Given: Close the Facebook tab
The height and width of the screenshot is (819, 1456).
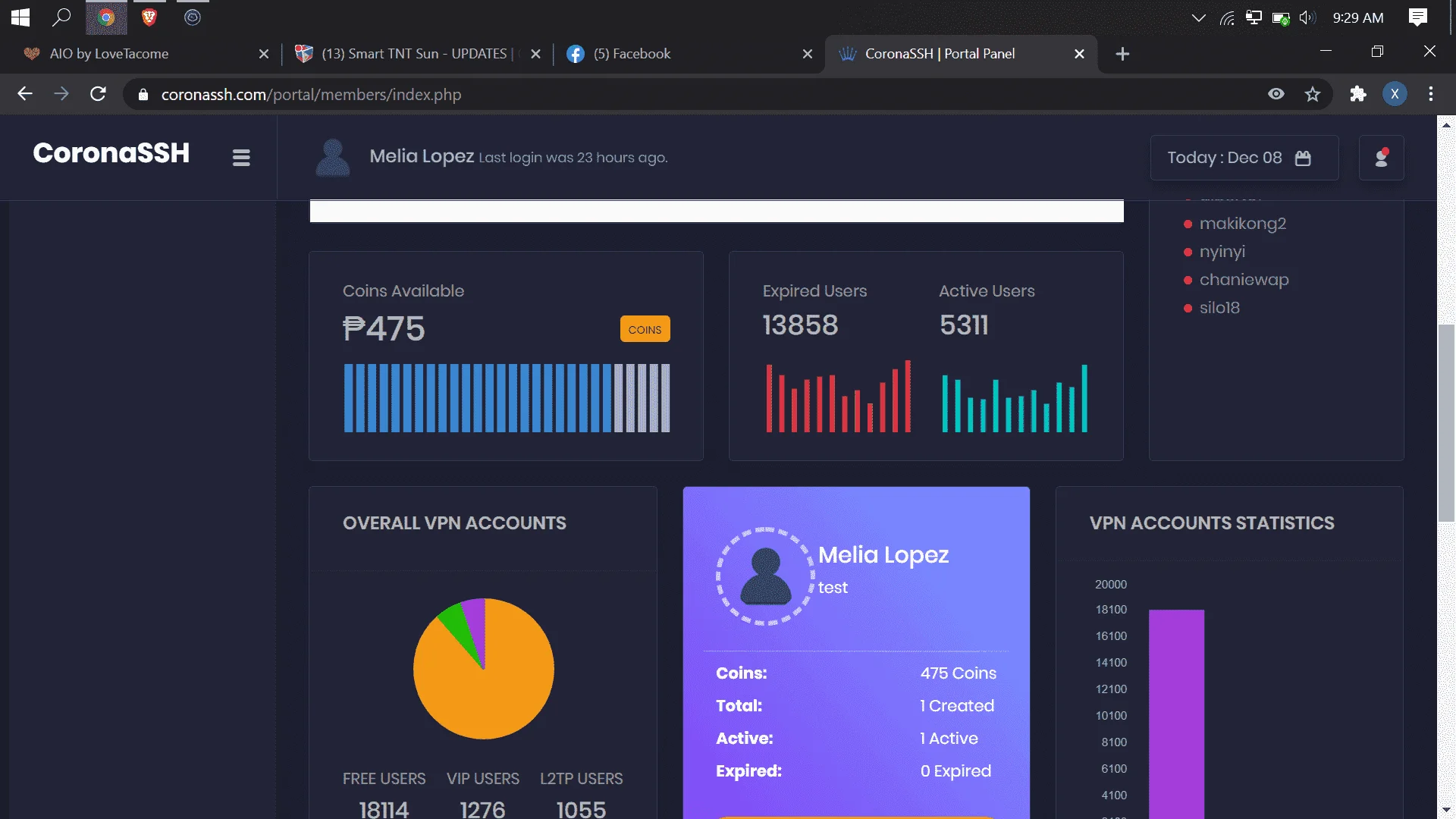Looking at the screenshot, I should (808, 54).
